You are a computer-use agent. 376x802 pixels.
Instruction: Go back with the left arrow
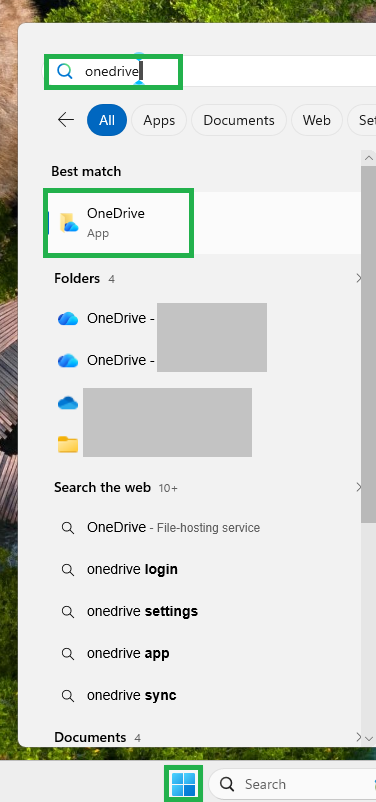(x=65, y=120)
